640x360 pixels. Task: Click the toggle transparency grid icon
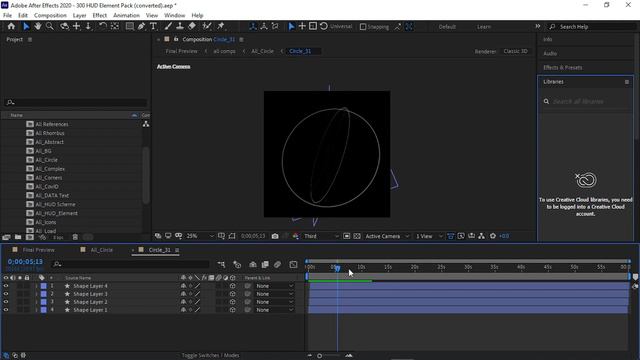tap(357, 236)
